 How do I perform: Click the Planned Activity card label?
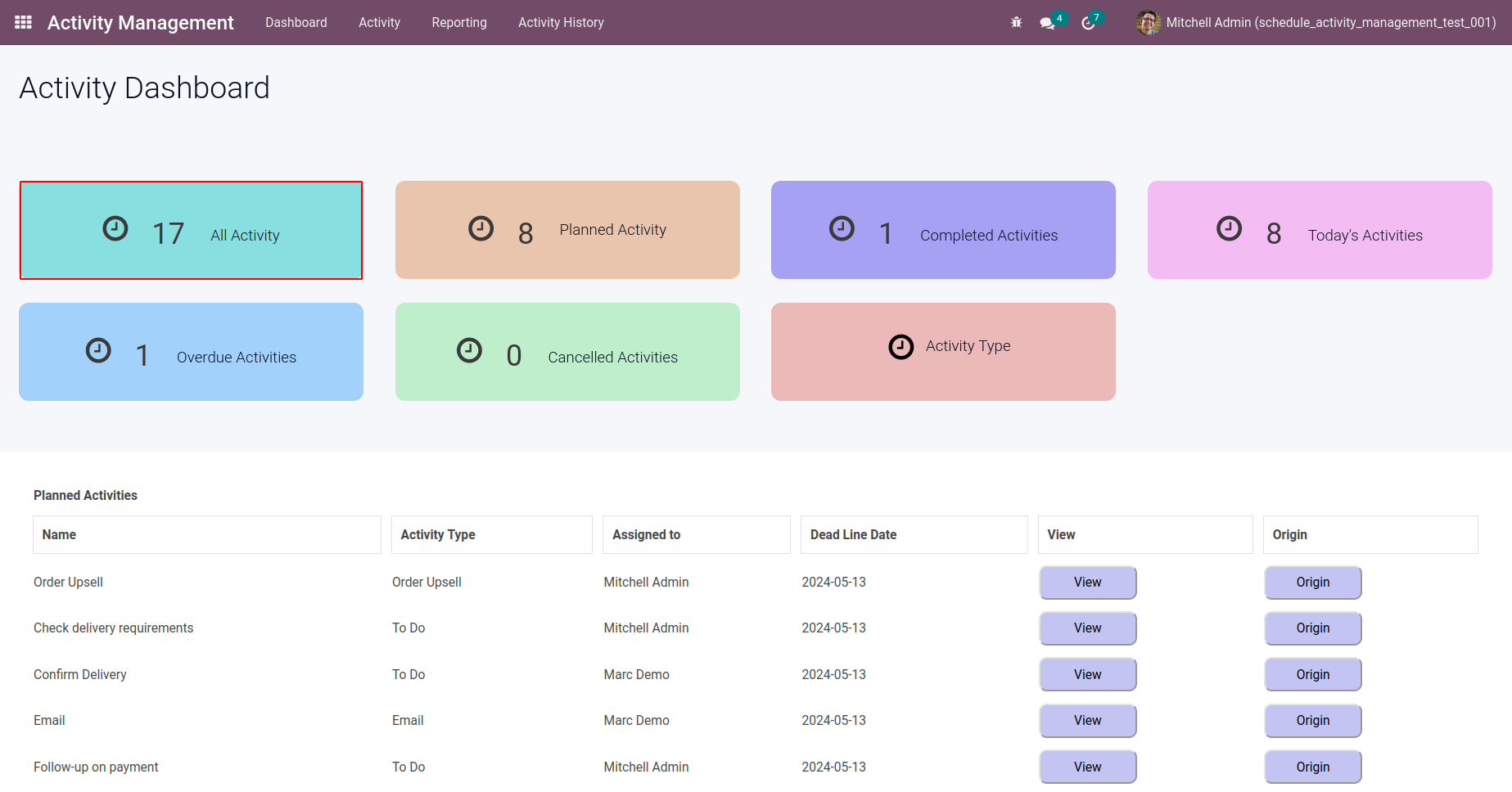[x=613, y=230]
